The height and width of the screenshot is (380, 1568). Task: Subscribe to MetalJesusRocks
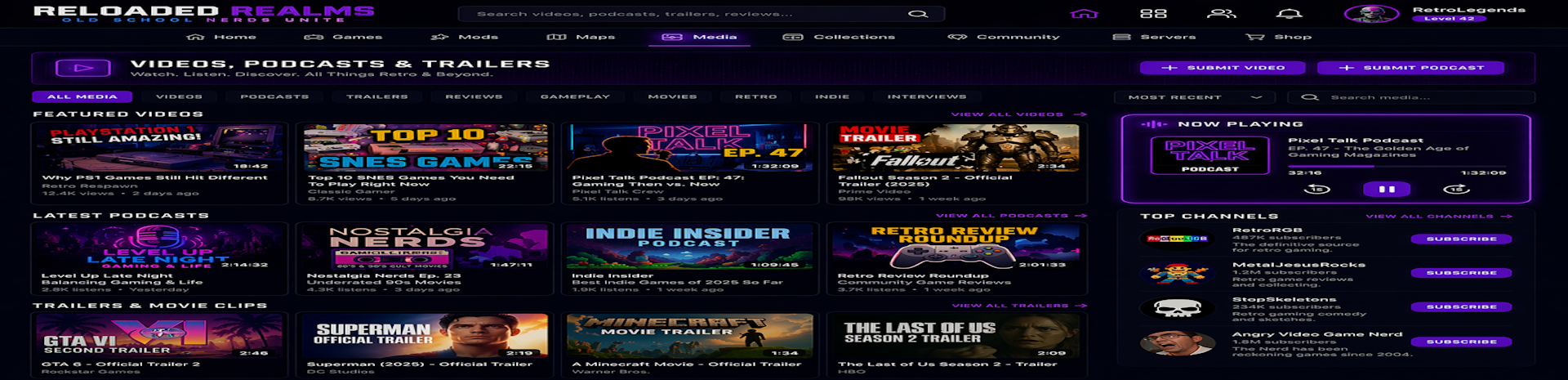[1461, 273]
